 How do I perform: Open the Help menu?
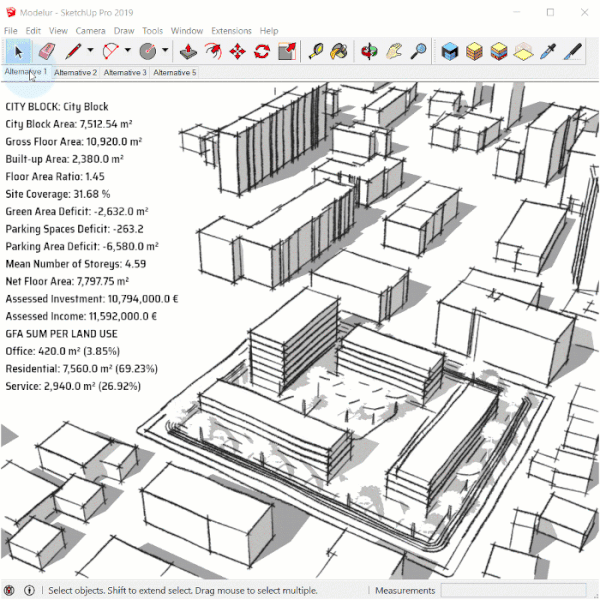tap(269, 31)
